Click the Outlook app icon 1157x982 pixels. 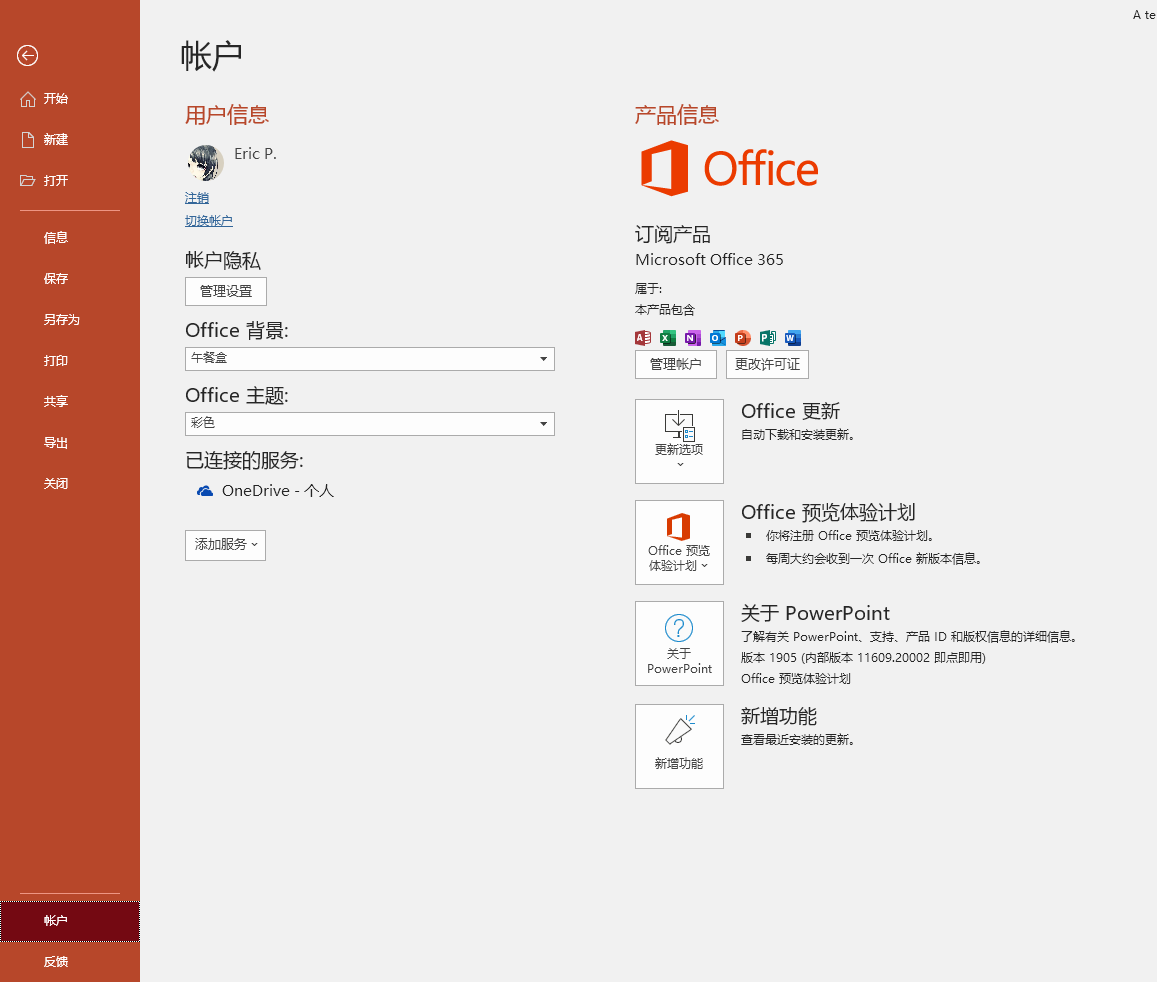(x=717, y=338)
